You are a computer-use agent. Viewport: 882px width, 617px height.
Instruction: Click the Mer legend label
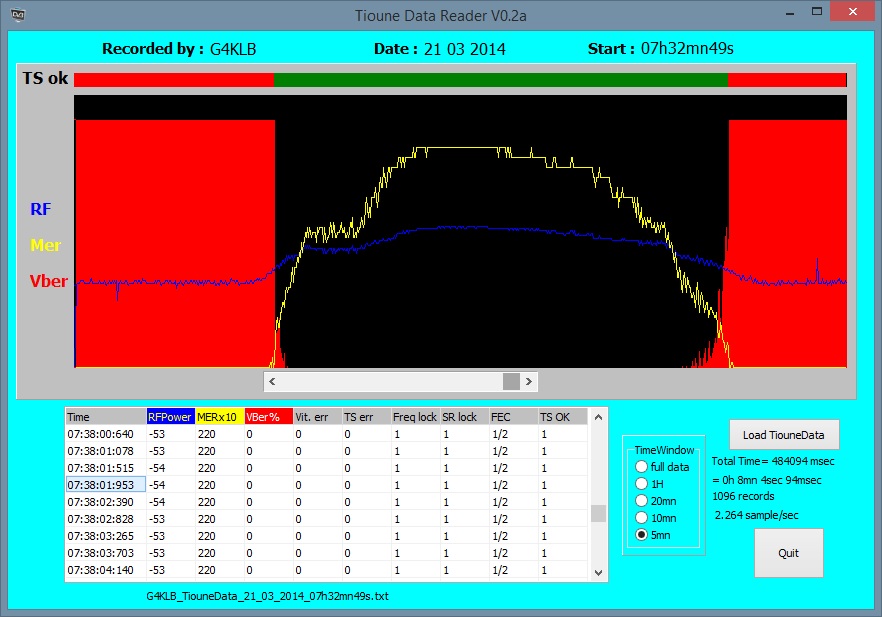click(46, 245)
